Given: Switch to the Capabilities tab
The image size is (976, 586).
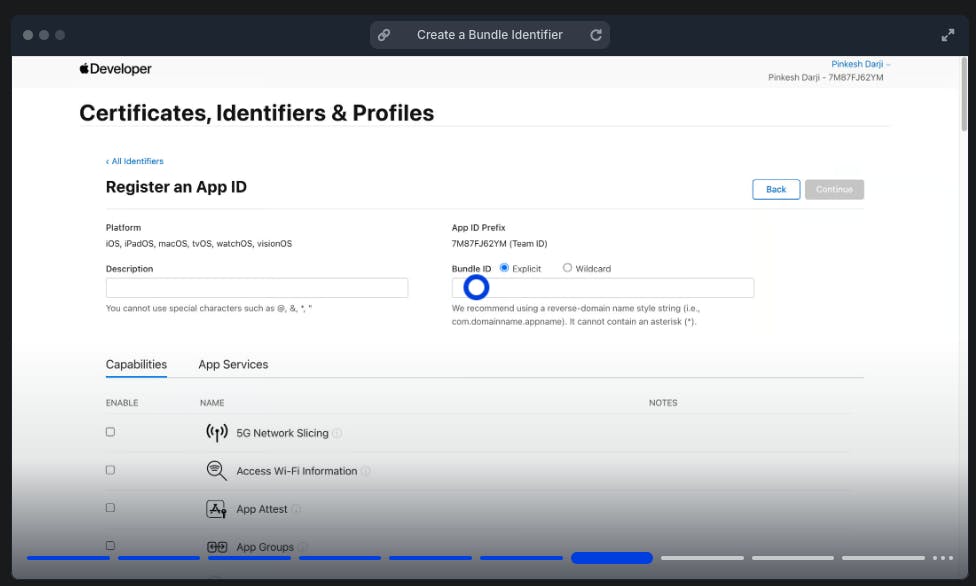Looking at the screenshot, I should point(136,365).
